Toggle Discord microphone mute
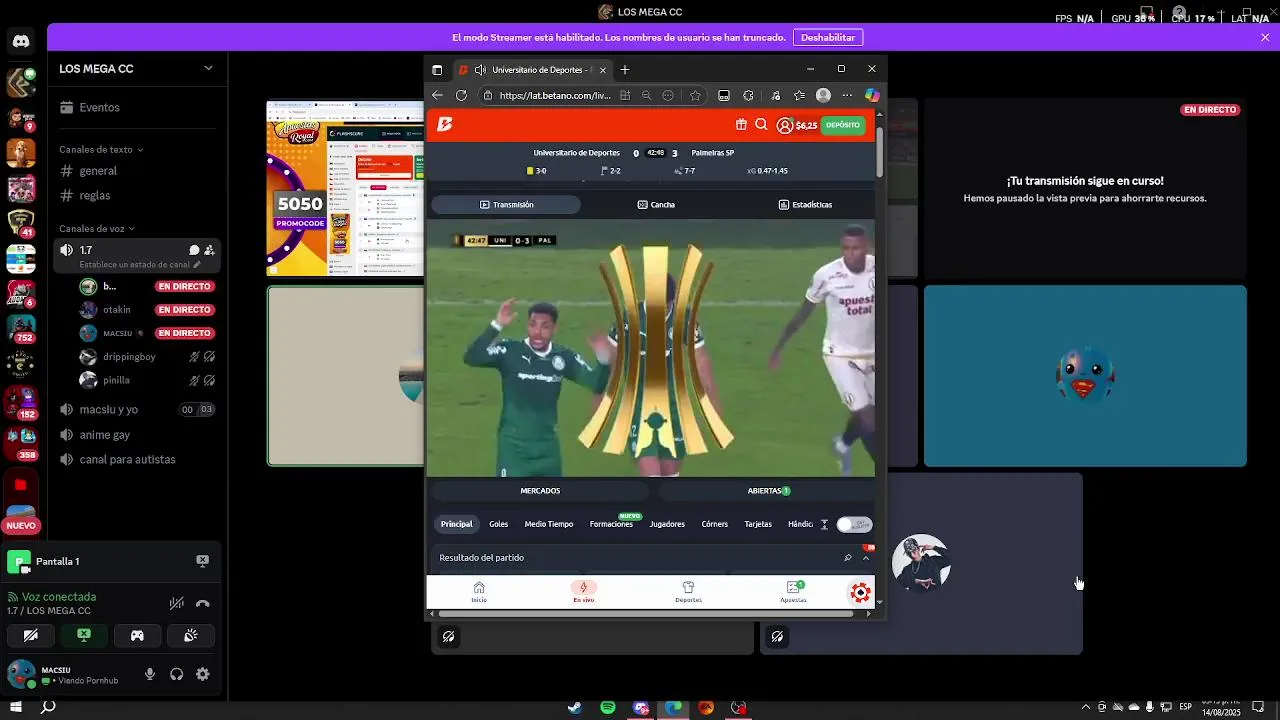1280x720 pixels. coord(150,674)
